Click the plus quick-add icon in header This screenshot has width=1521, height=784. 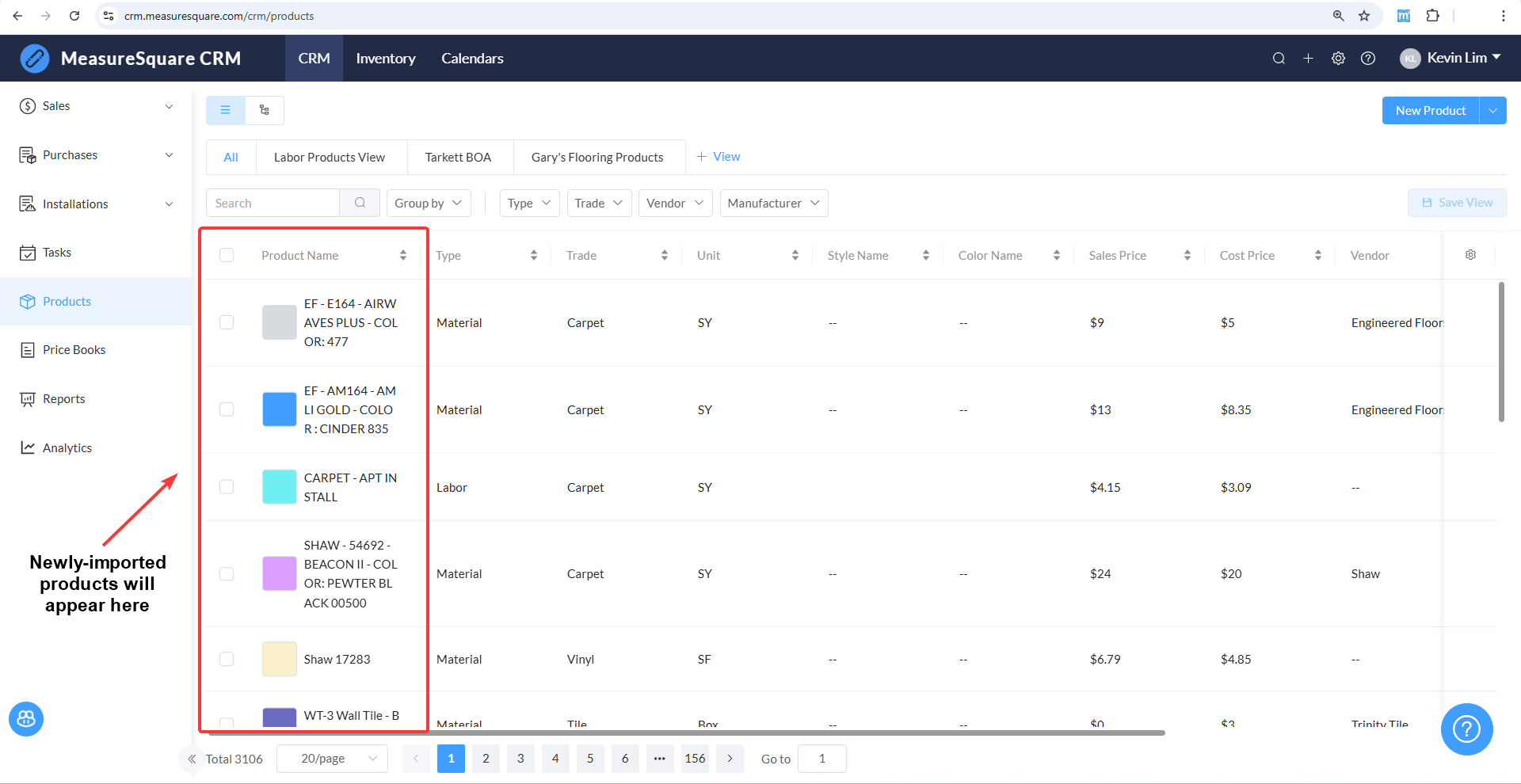click(1308, 58)
